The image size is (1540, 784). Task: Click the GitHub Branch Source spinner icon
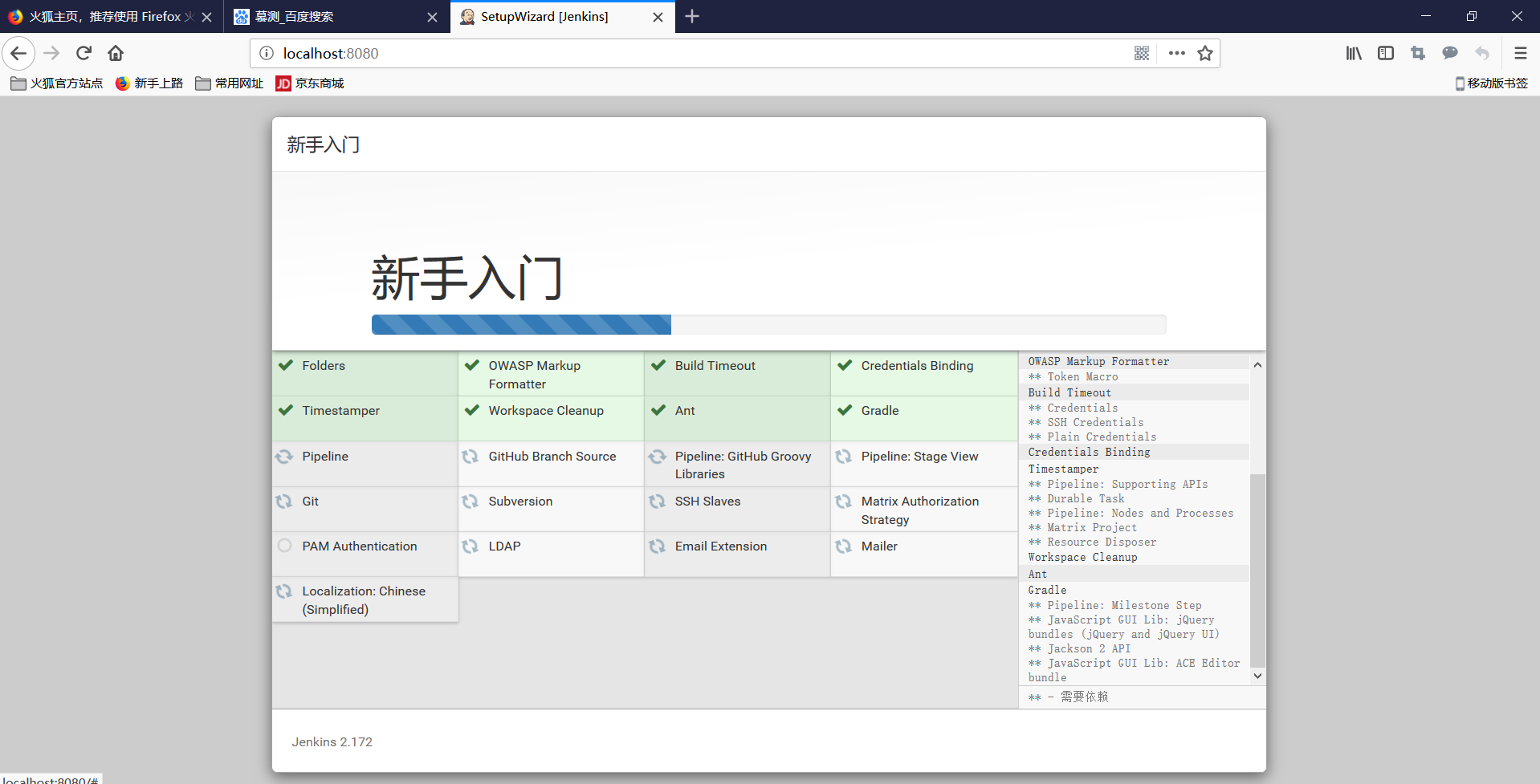coord(471,457)
